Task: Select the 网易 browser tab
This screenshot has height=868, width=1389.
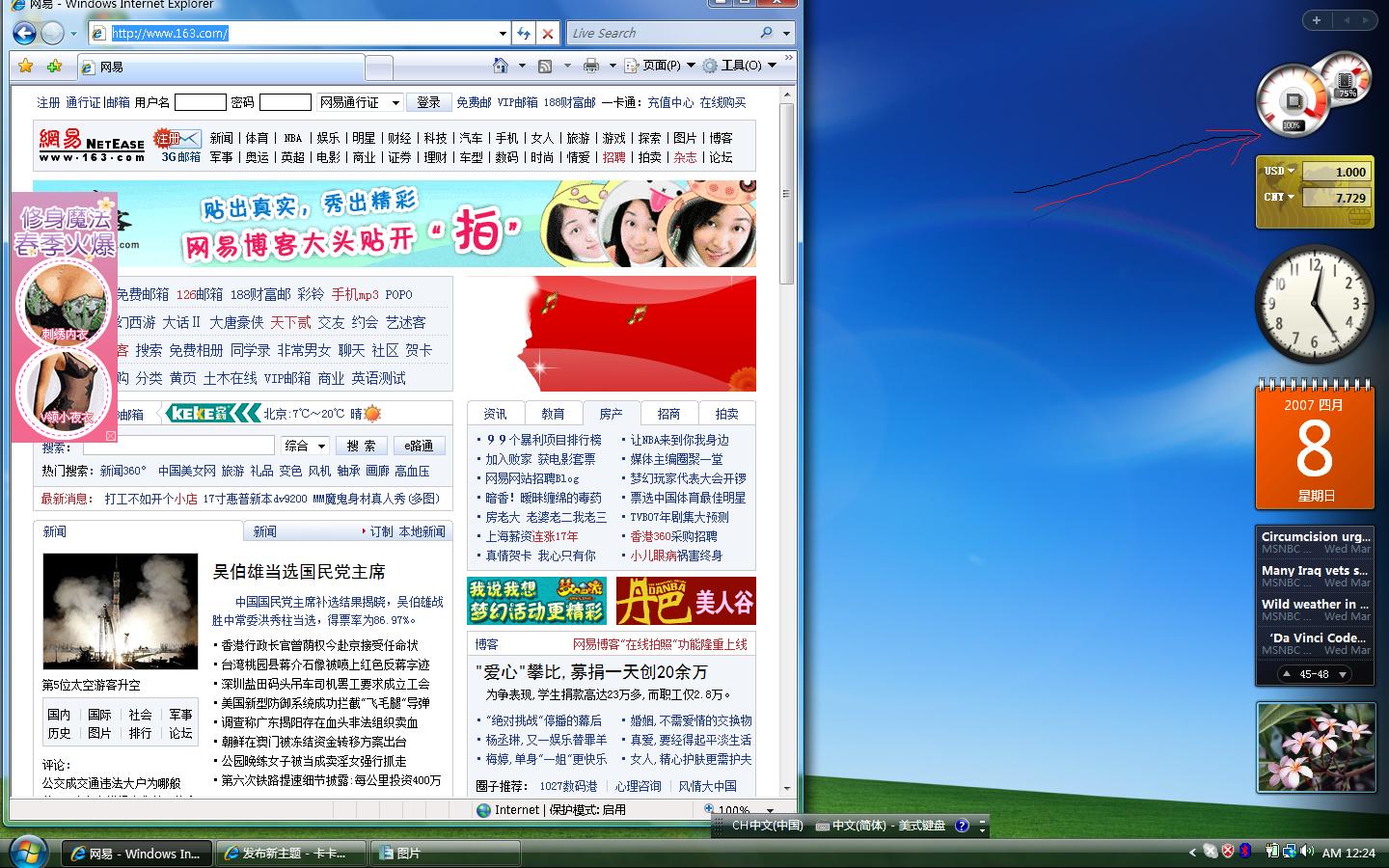Action: (220, 67)
